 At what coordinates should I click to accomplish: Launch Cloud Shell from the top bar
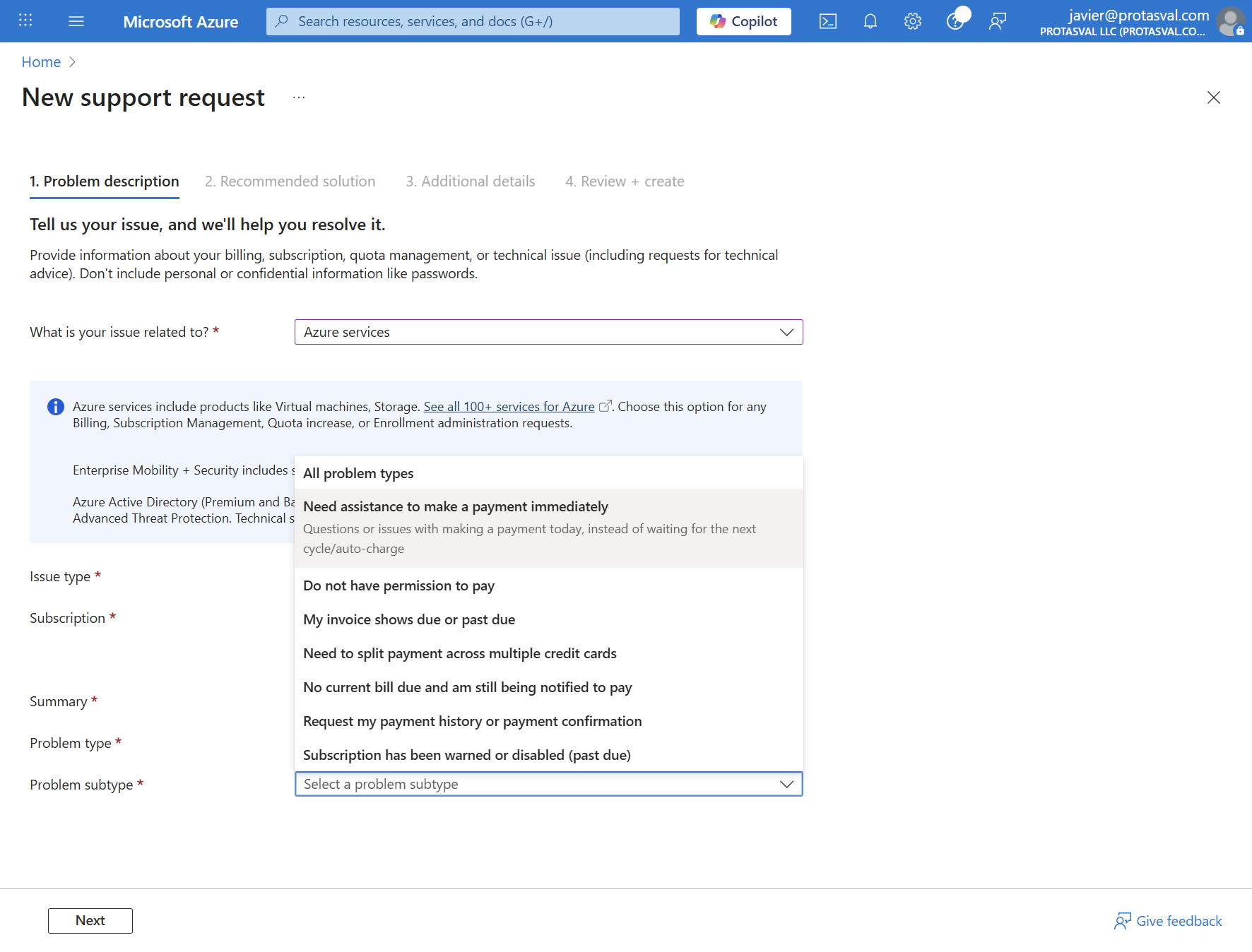coord(828,21)
